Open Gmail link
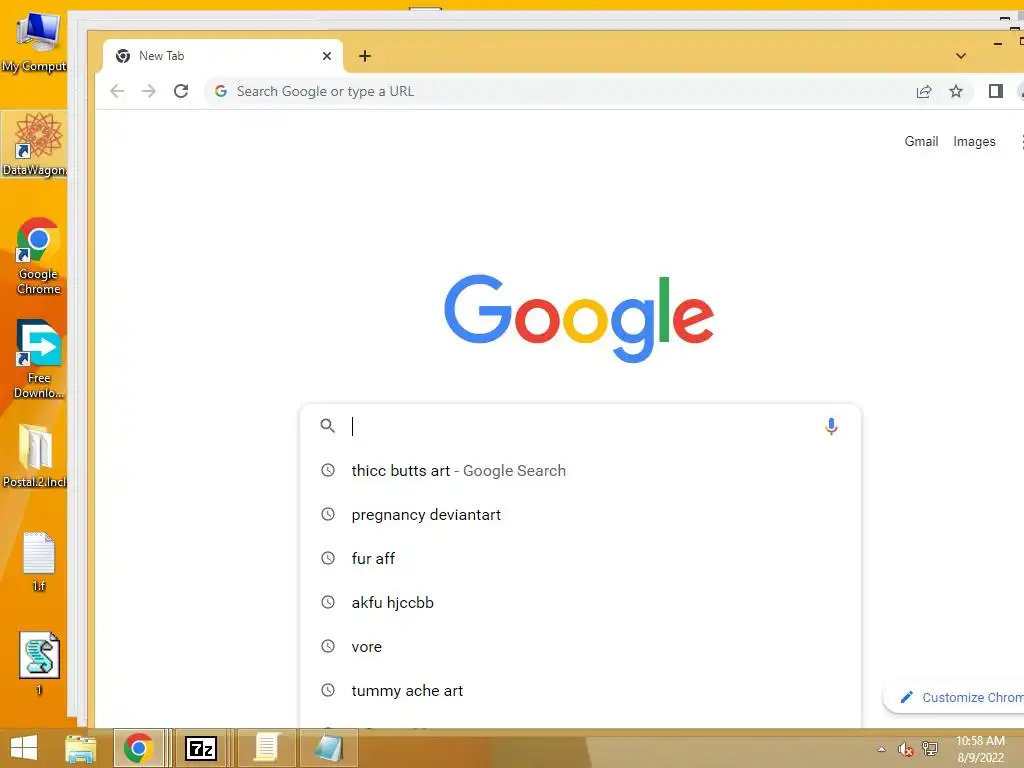 coord(921,141)
